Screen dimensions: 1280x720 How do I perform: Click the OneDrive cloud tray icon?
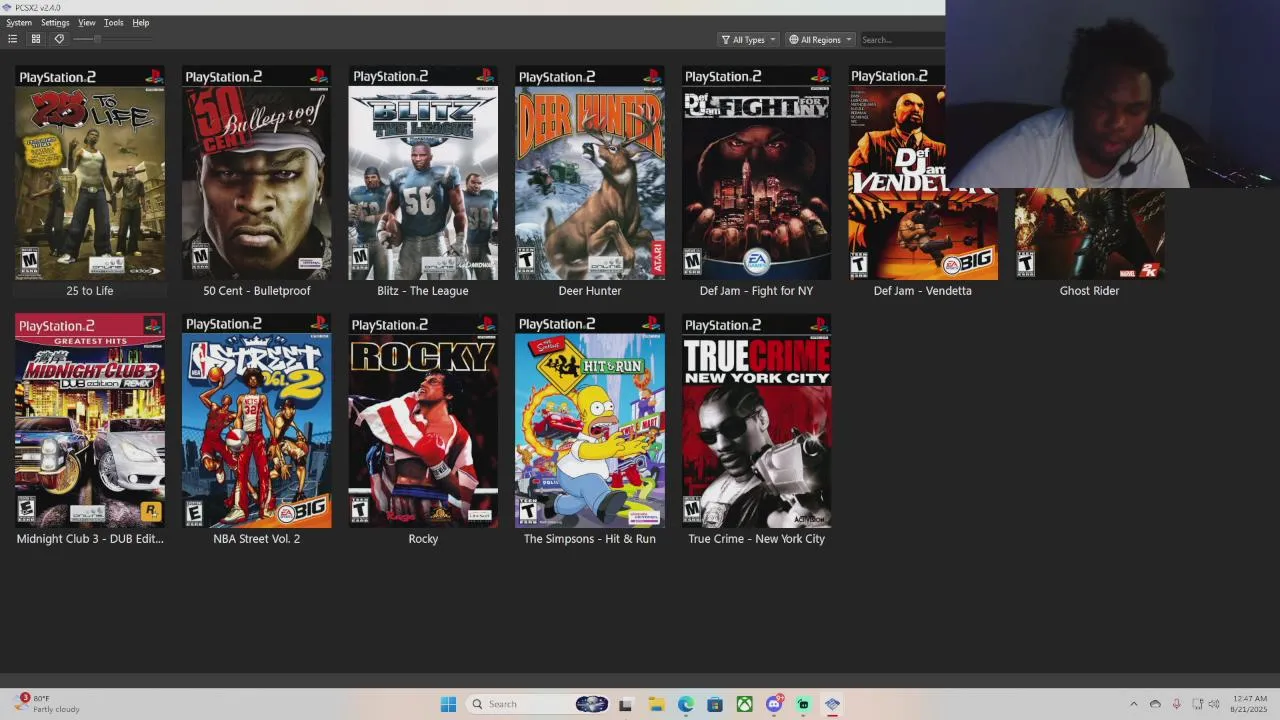pos(1155,704)
